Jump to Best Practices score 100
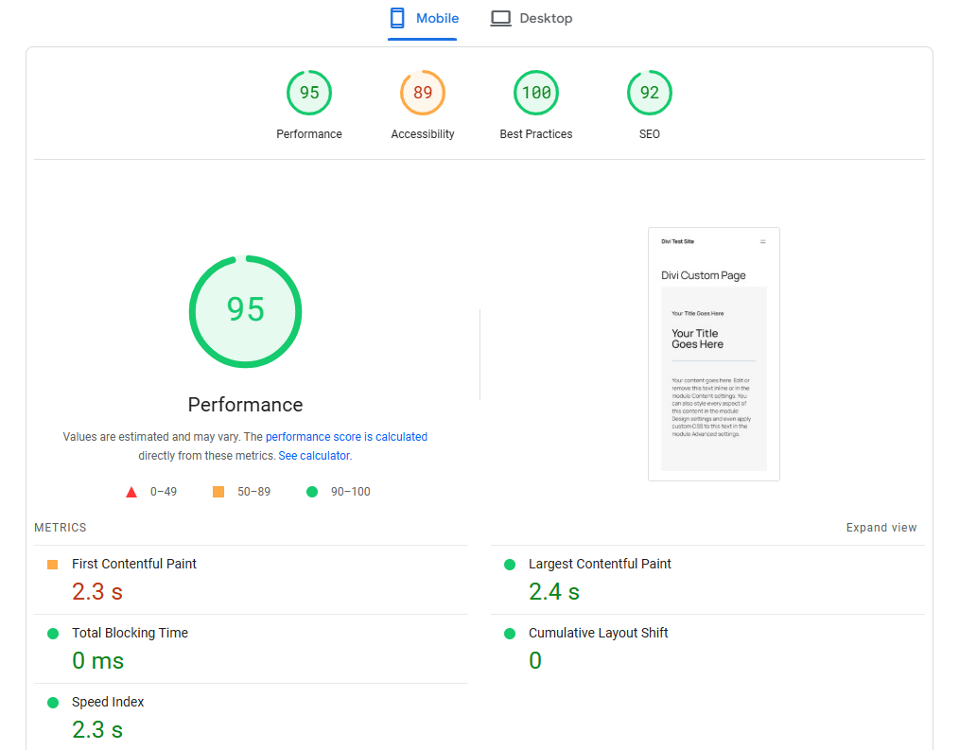 (536, 93)
